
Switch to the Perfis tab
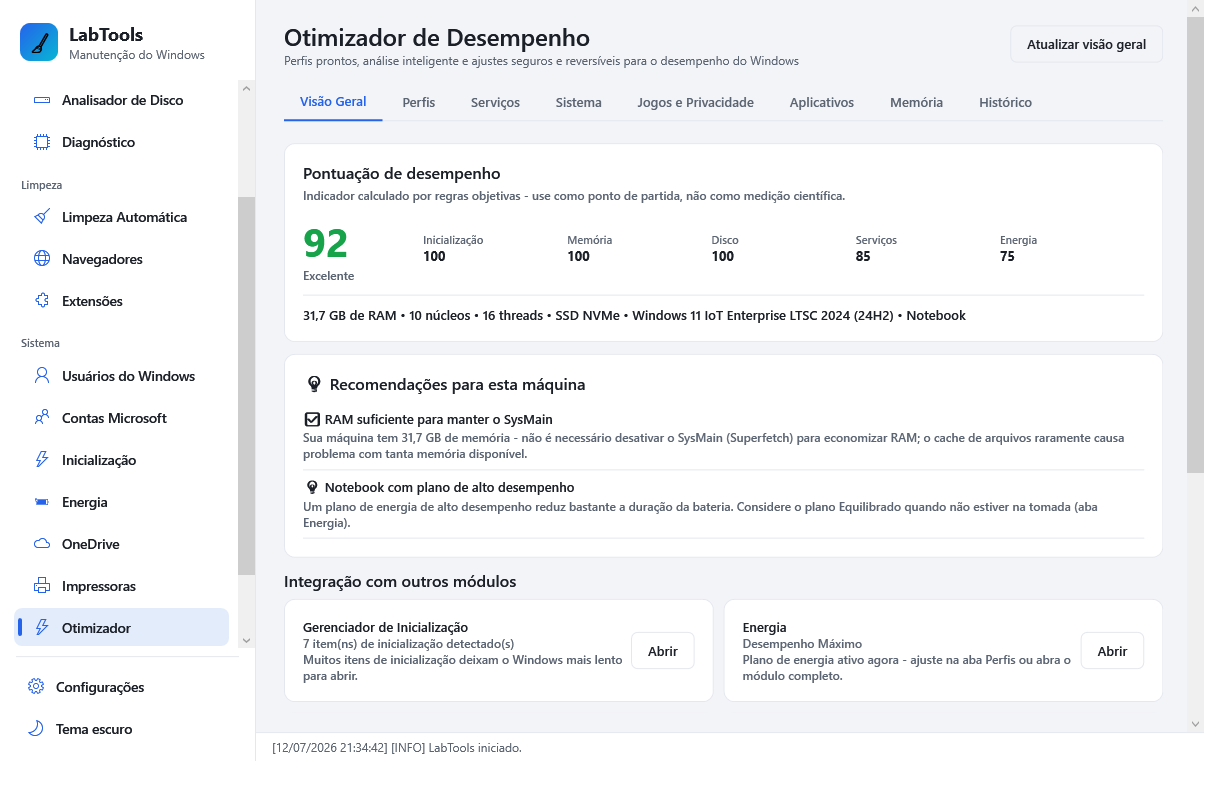419,102
